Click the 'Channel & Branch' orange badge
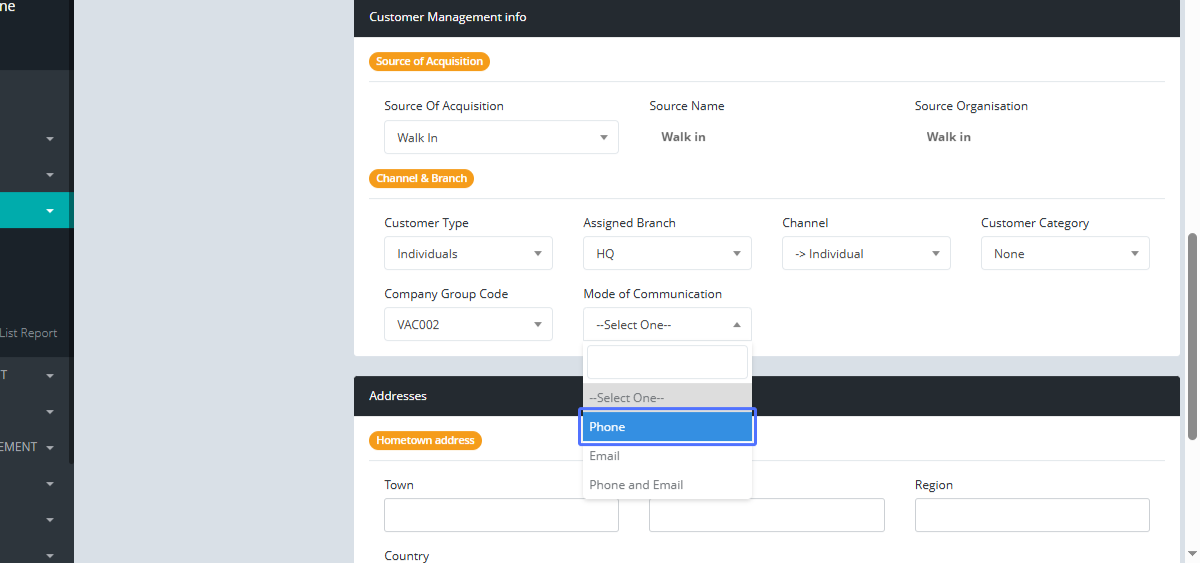Screen dimensions: 1200x563 coord(421,179)
